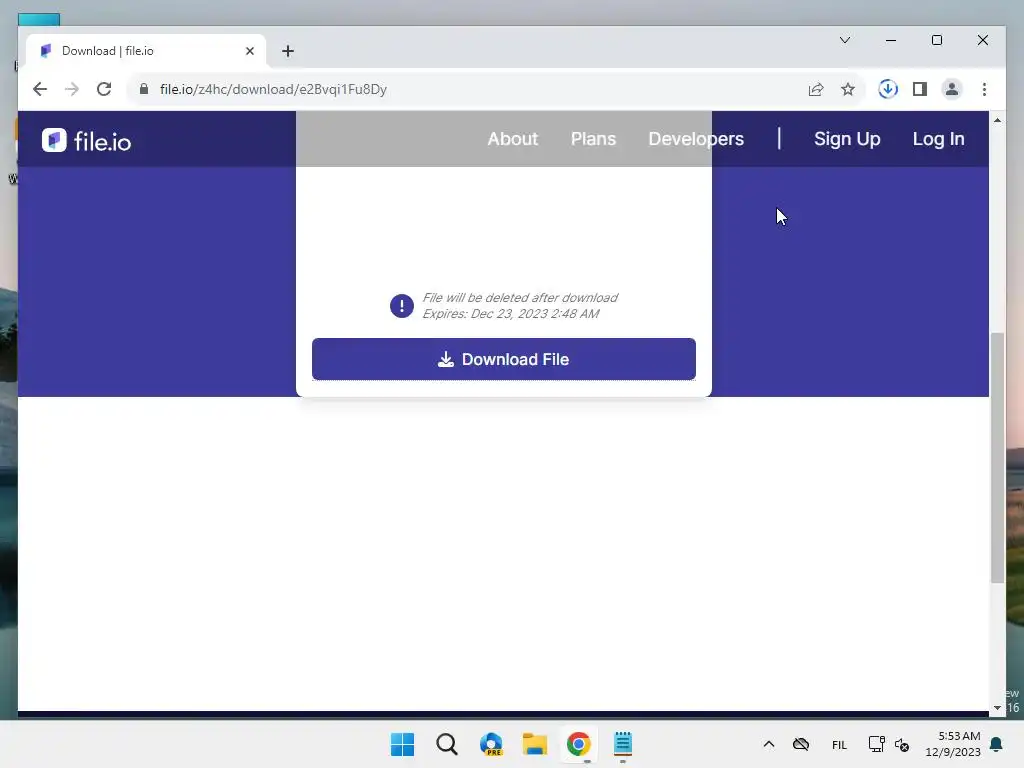This screenshot has width=1024, height=768.
Task: Click the Download File button
Action: pyautogui.click(x=504, y=359)
